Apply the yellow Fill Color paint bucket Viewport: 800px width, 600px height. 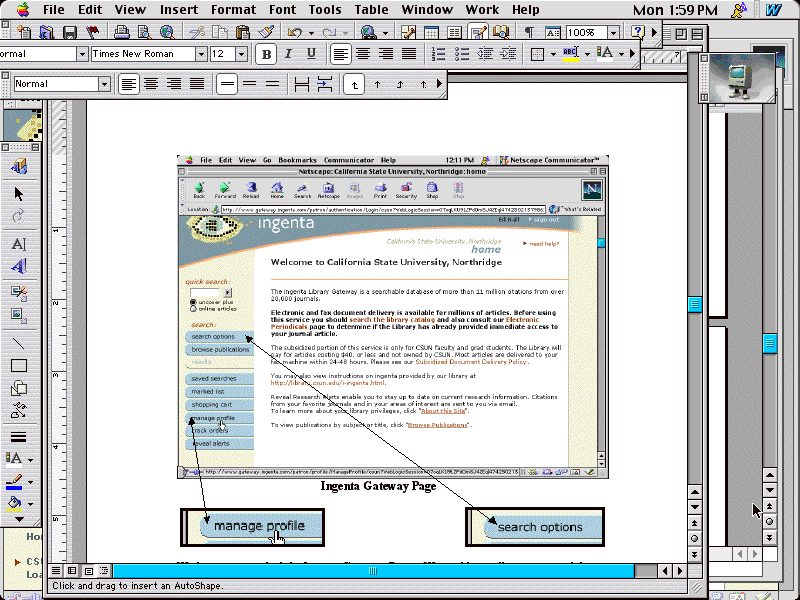point(14,504)
